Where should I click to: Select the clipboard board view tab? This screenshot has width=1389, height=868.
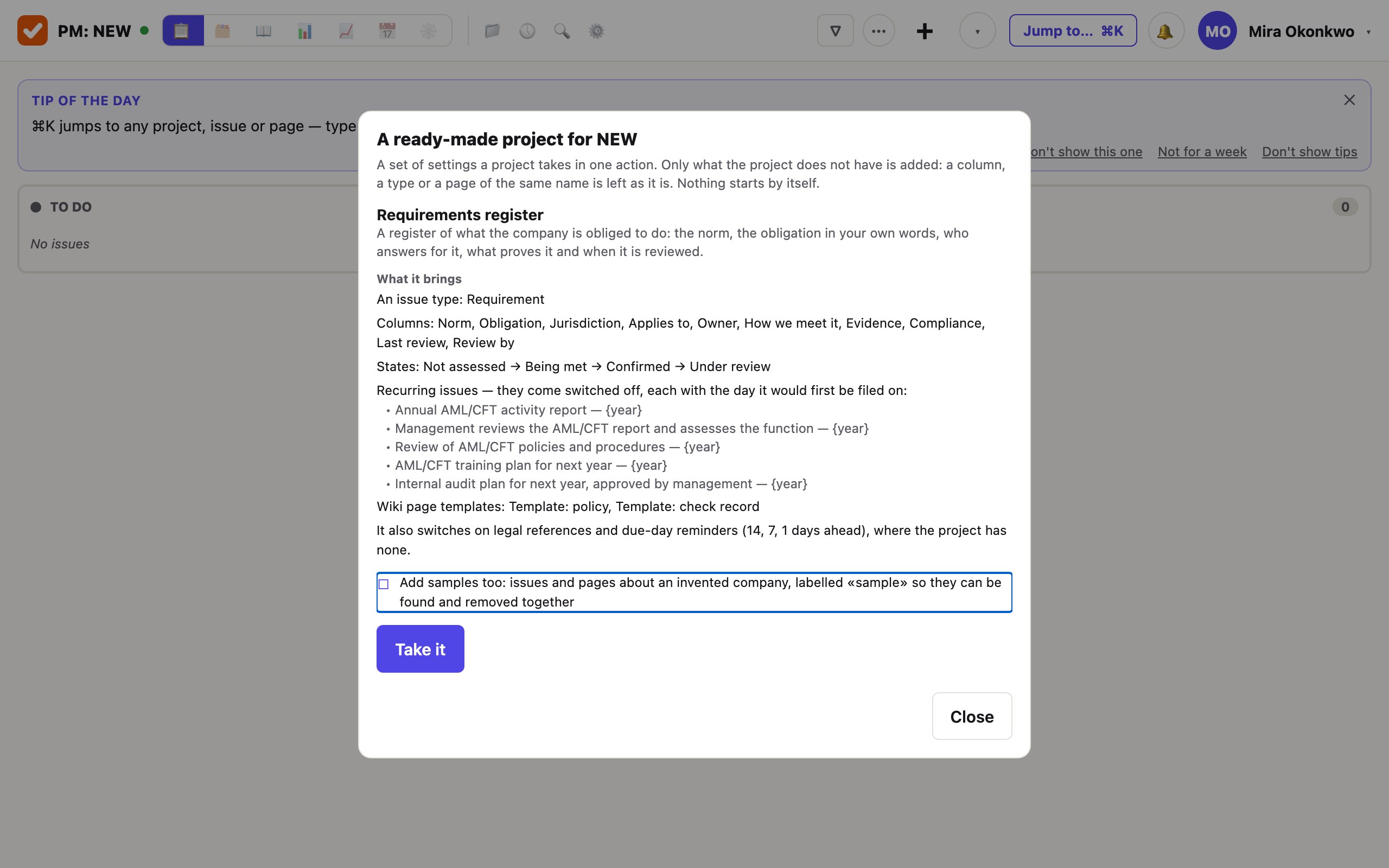pos(183,31)
